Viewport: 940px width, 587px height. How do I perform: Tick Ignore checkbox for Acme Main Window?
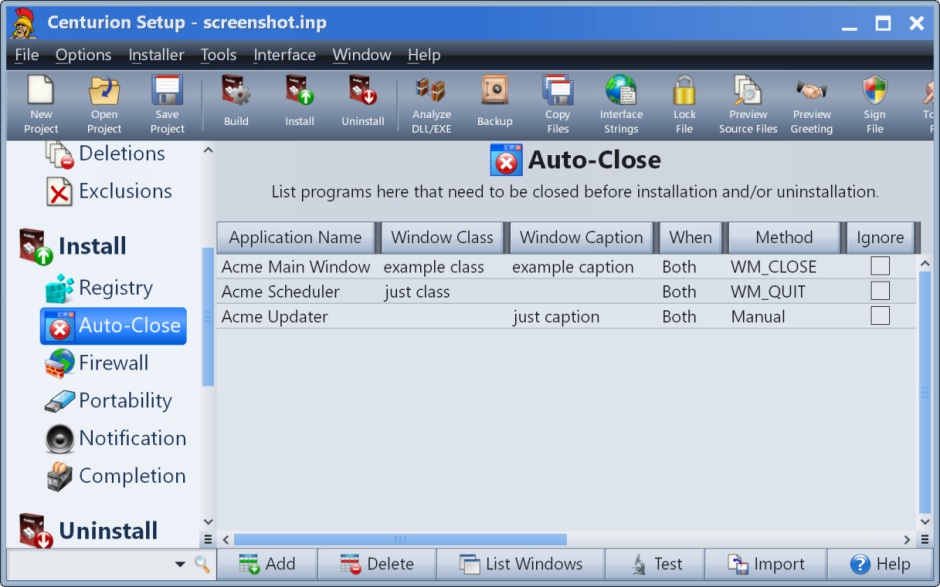tap(879, 266)
